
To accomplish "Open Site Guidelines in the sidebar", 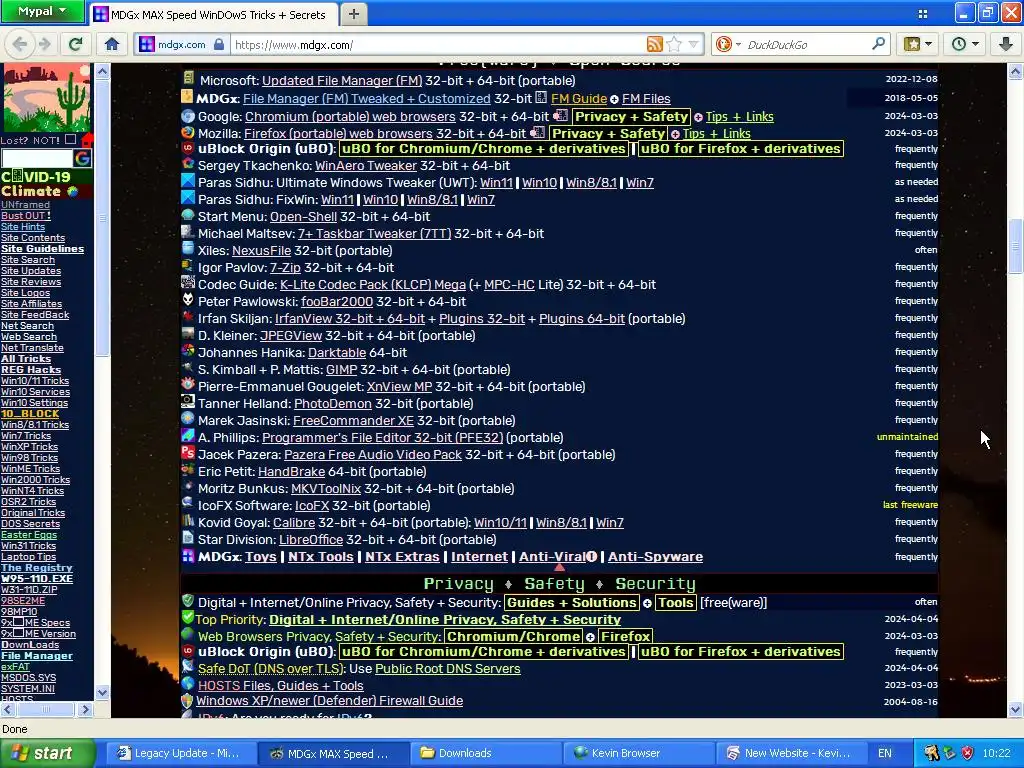I will pos(42,249).
